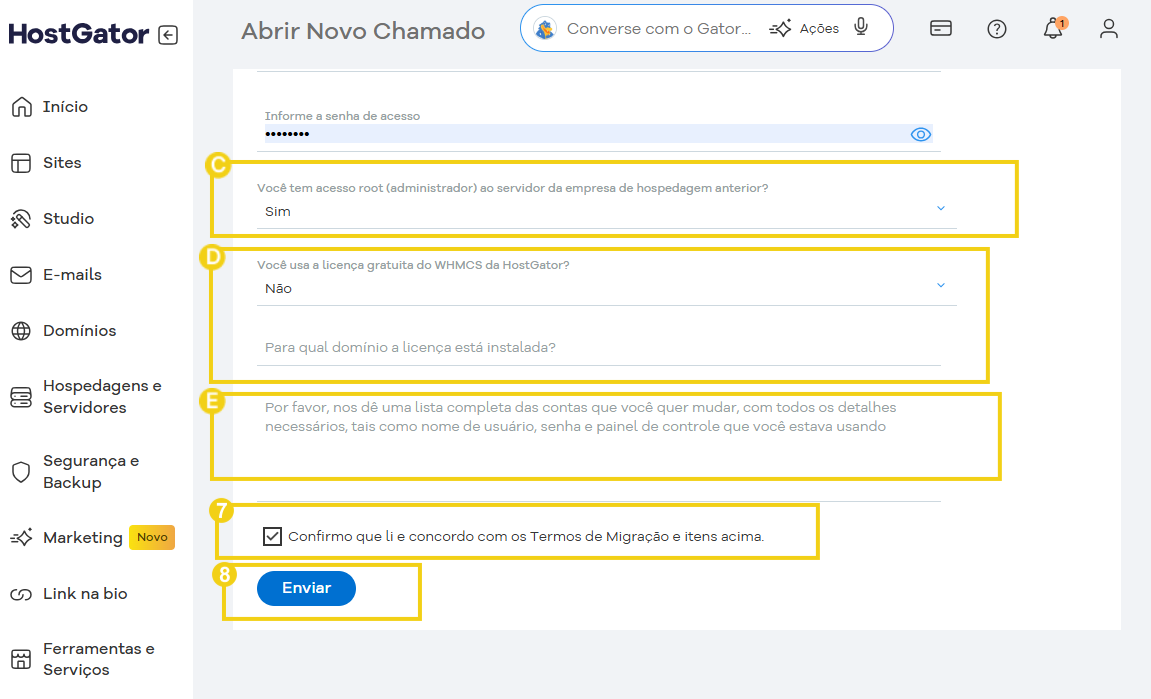Open the E-mails icon in the sidebar
Image resolution: width=1151 pixels, height=699 pixels.
coord(22,274)
